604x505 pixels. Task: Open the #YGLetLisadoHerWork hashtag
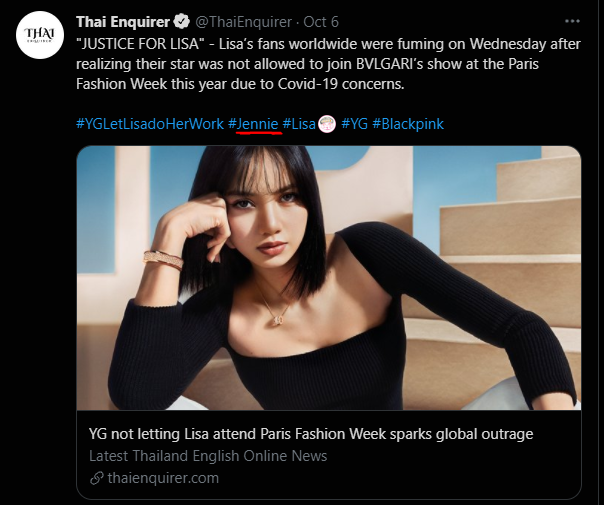pos(149,124)
